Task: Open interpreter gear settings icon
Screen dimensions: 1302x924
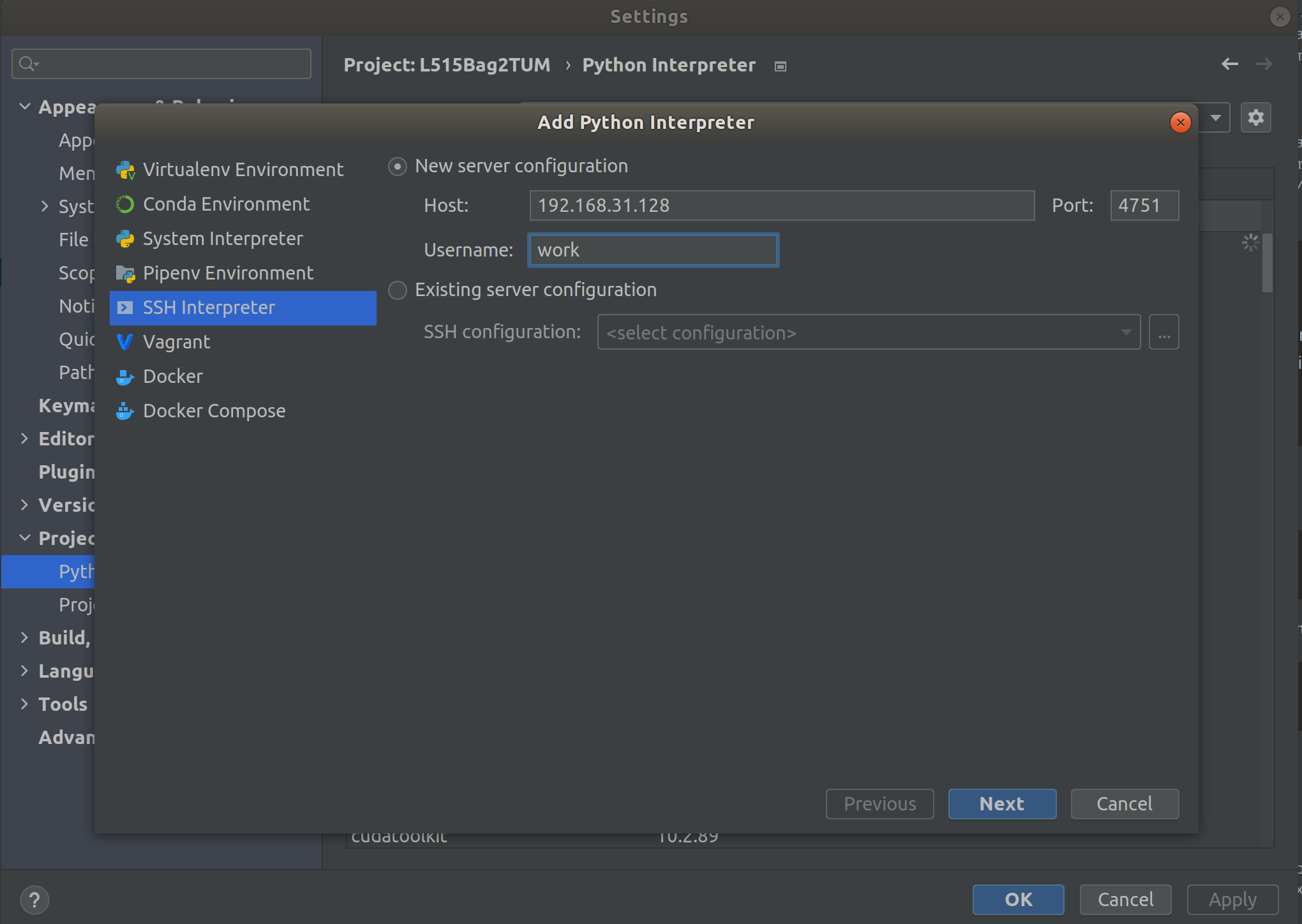Action: tap(1255, 118)
